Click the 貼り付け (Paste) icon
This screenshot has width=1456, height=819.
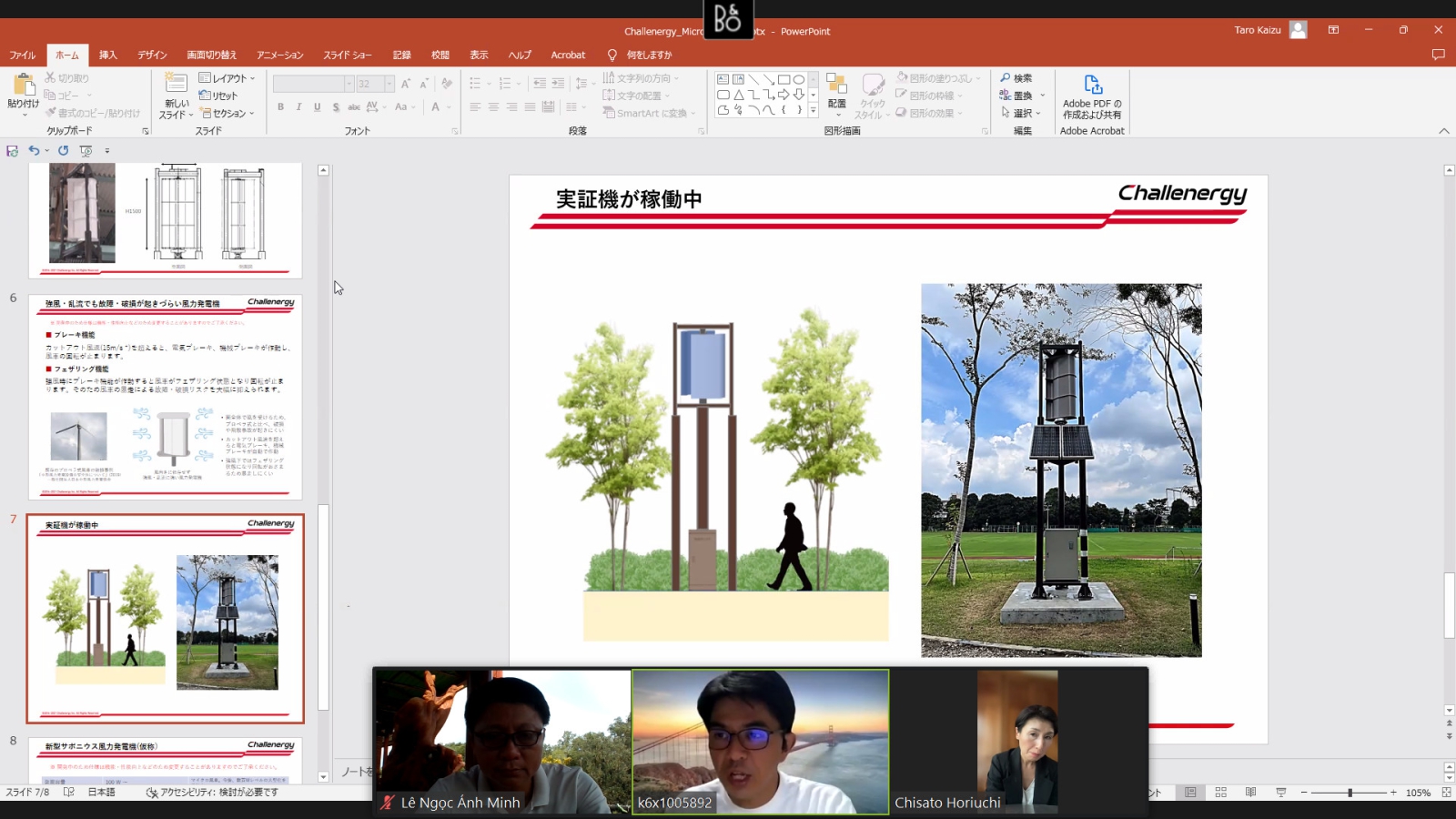pyautogui.click(x=23, y=87)
